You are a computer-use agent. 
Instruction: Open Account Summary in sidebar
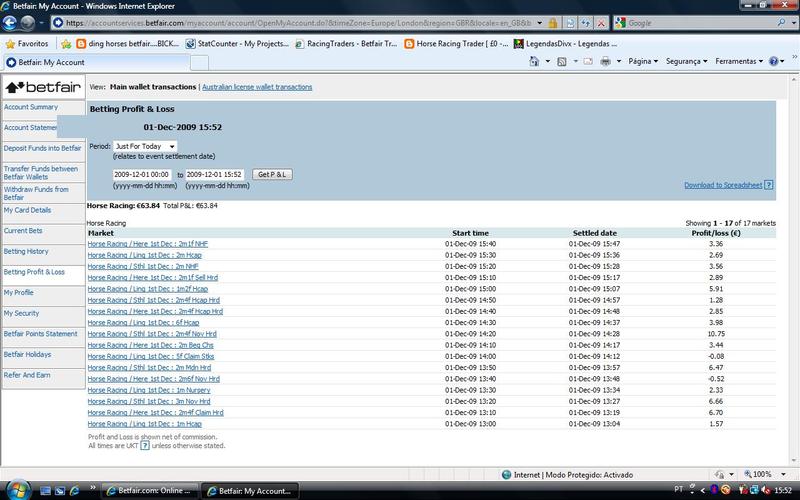tap(31, 107)
